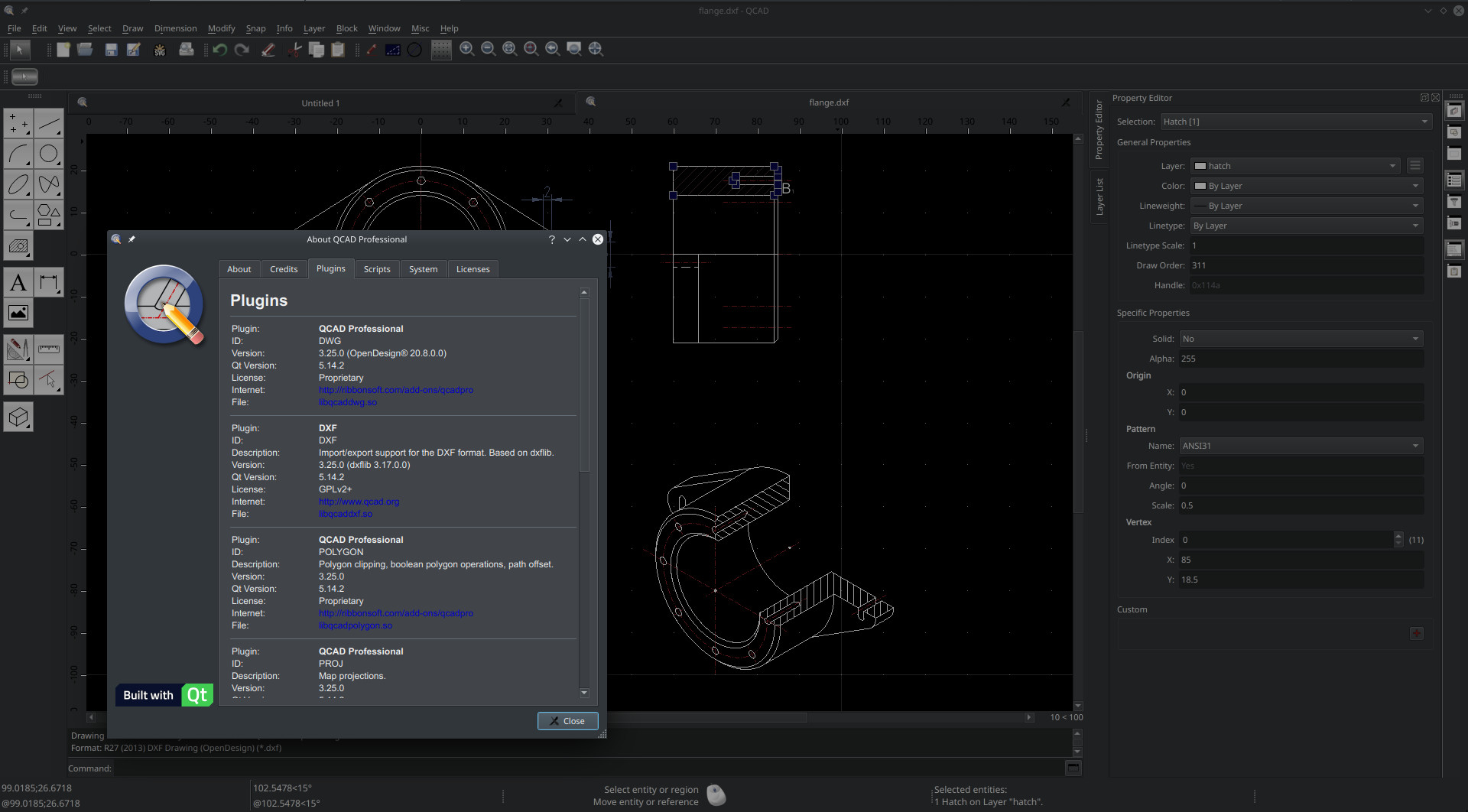Image resolution: width=1468 pixels, height=812 pixels.
Task: Click the Open File folder icon
Action: coord(85,50)
